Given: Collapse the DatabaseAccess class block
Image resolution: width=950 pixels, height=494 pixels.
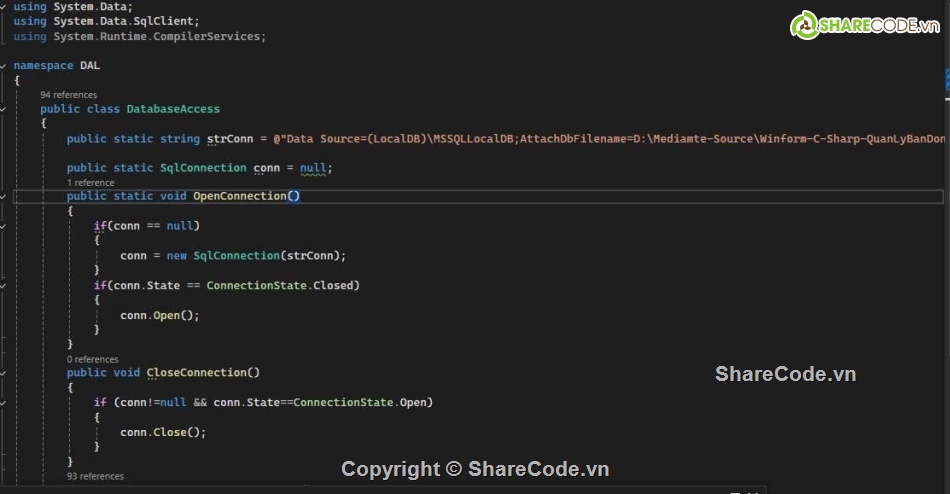Looking at the screenshot, I should tap(3, 109).
